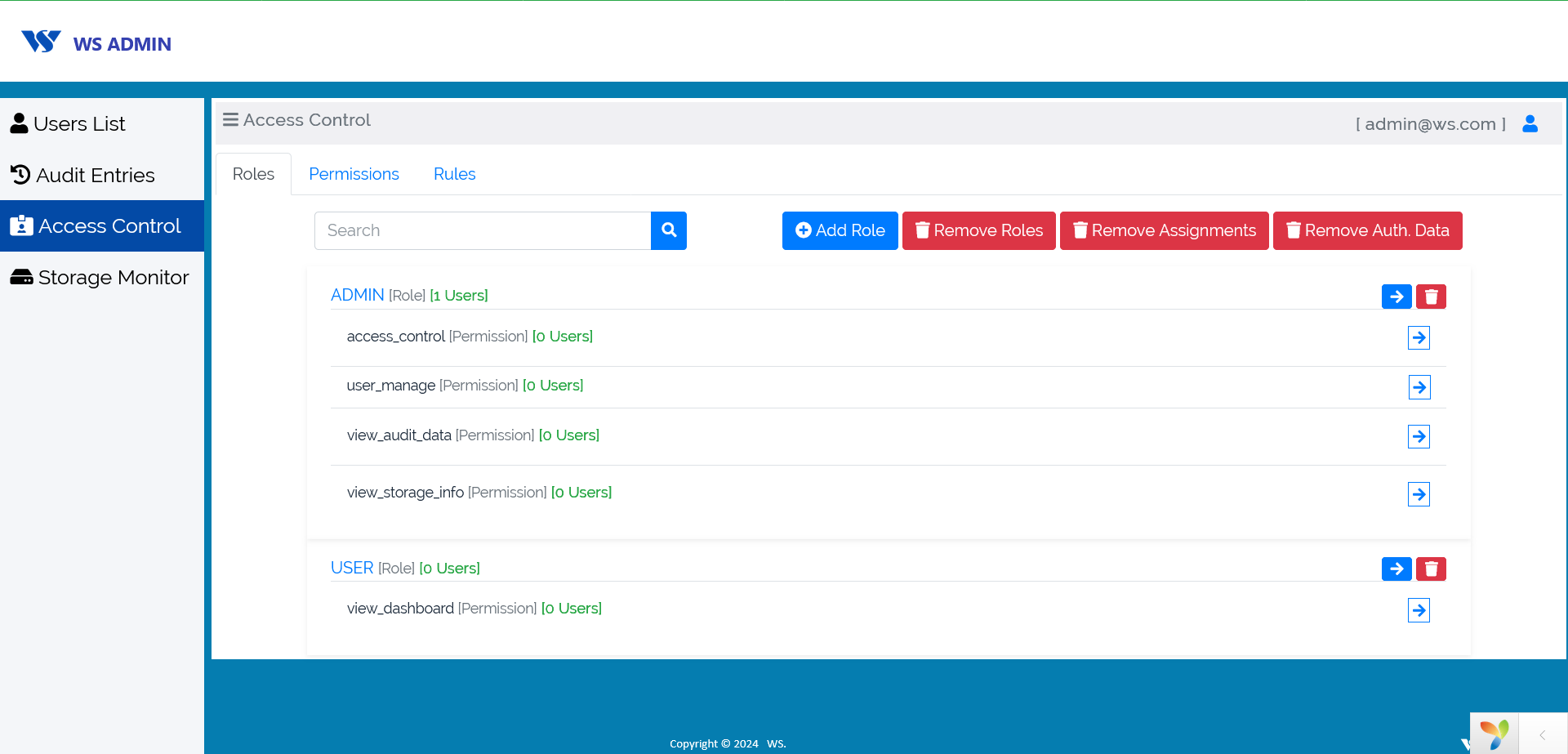
Task: Click the hamburger menu icon beside Access Control
Action: (x=230, y=120)
